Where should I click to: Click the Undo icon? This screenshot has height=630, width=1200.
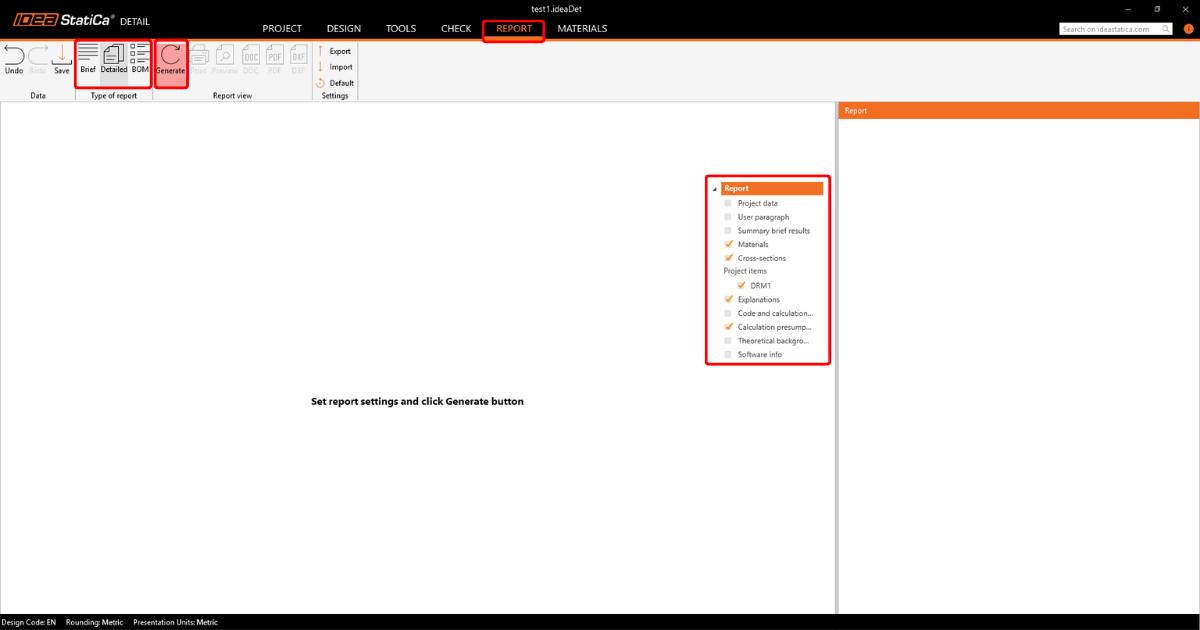point(14,59)
